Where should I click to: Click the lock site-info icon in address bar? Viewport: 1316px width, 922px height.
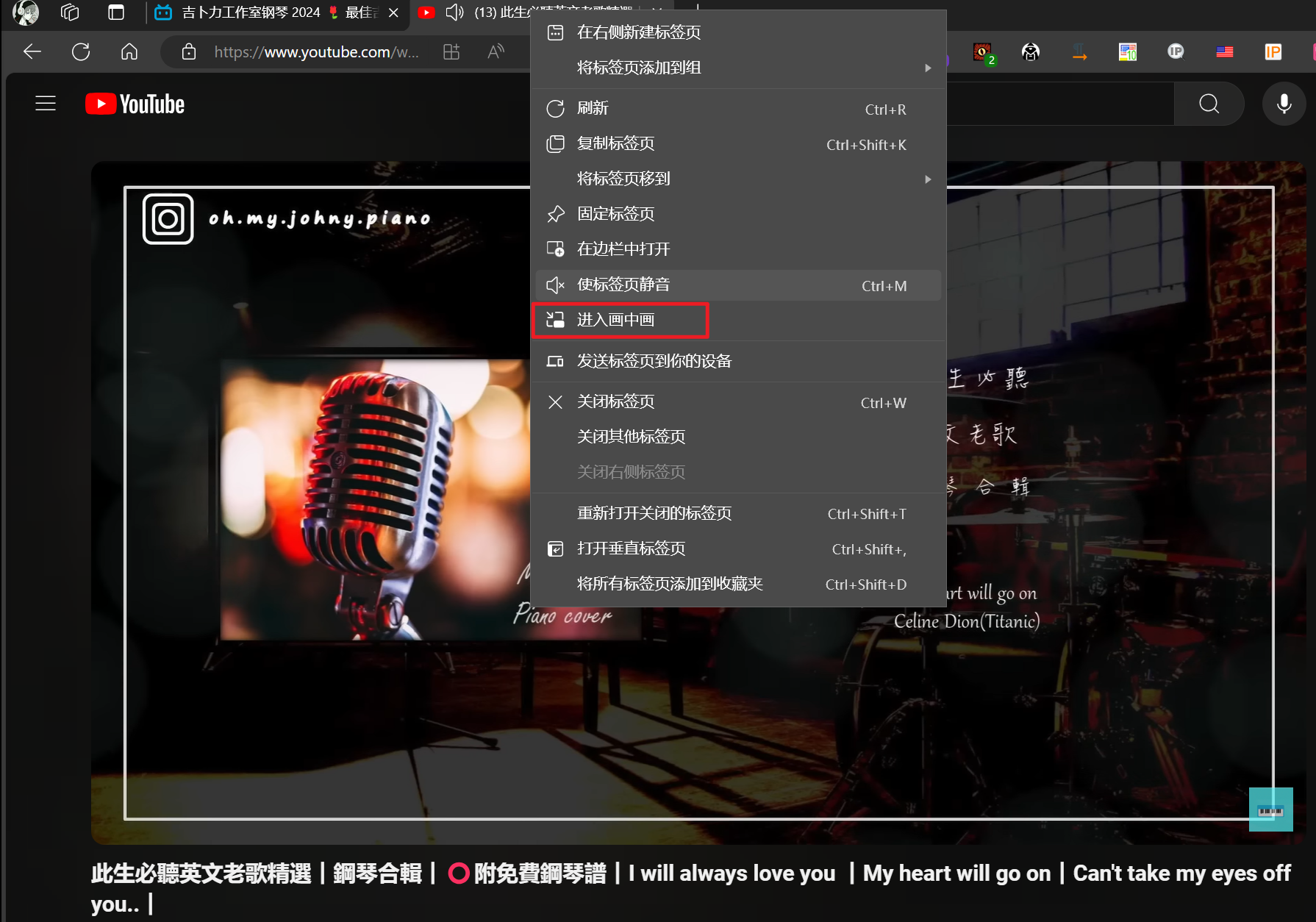tap(189, 51)
